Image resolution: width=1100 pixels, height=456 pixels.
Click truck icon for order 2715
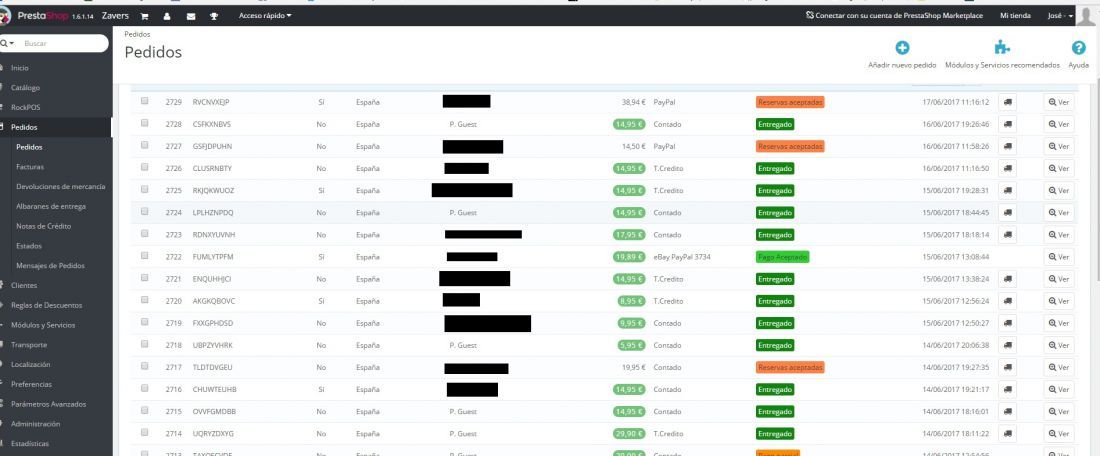[1007, 411]
